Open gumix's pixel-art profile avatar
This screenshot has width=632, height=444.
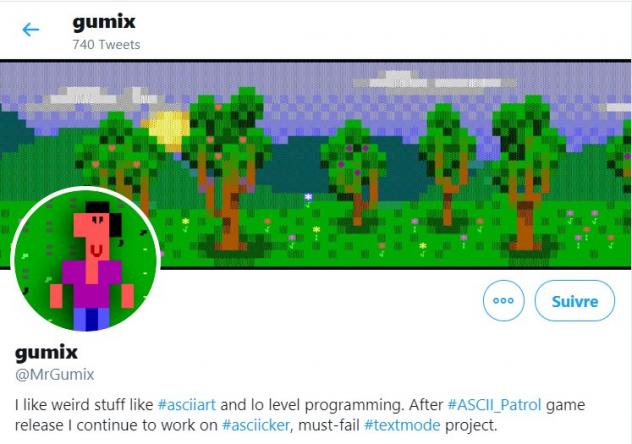tap(85, 259)
